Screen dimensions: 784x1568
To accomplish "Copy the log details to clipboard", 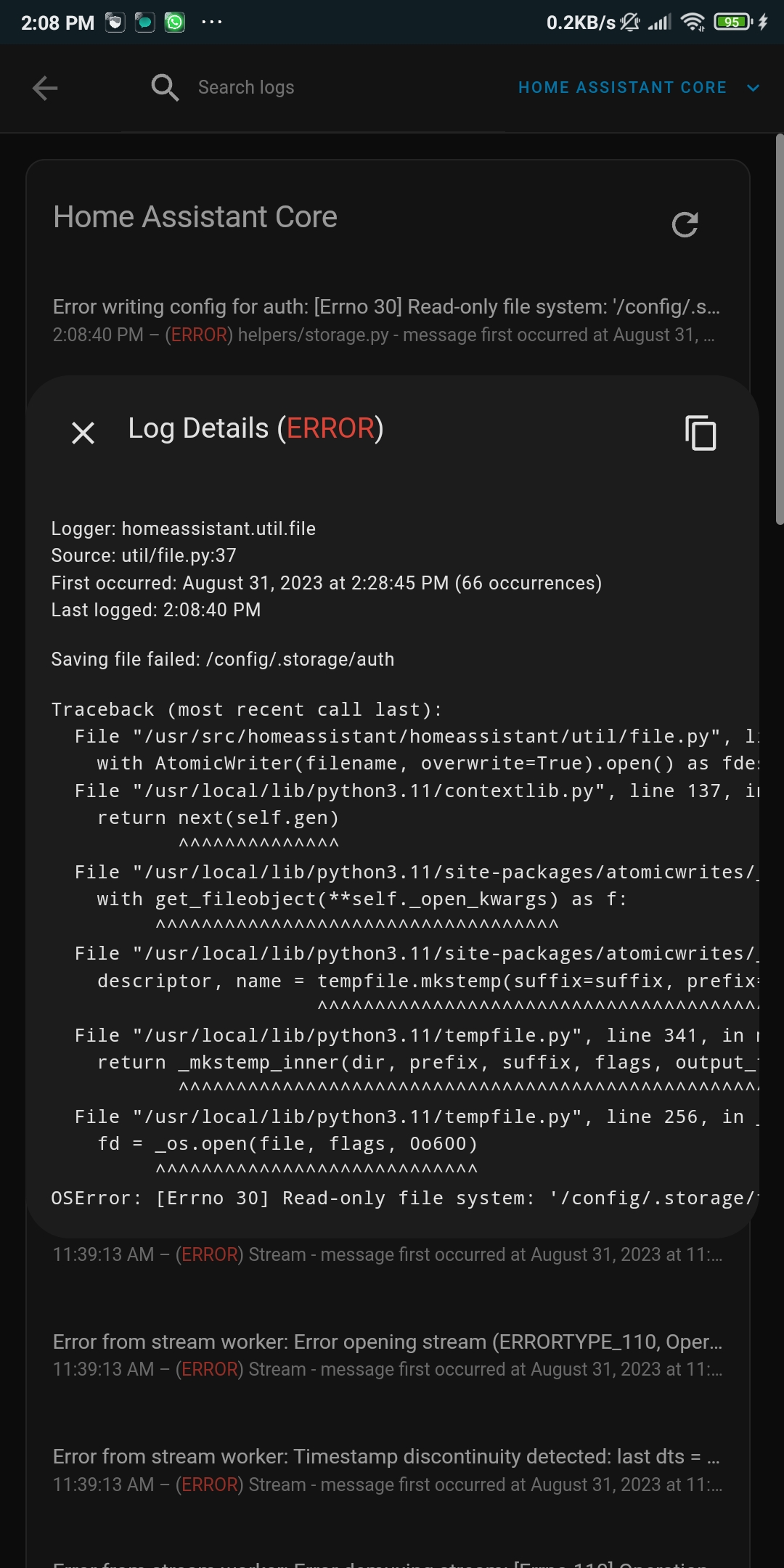I will click(x=701, y=433).
